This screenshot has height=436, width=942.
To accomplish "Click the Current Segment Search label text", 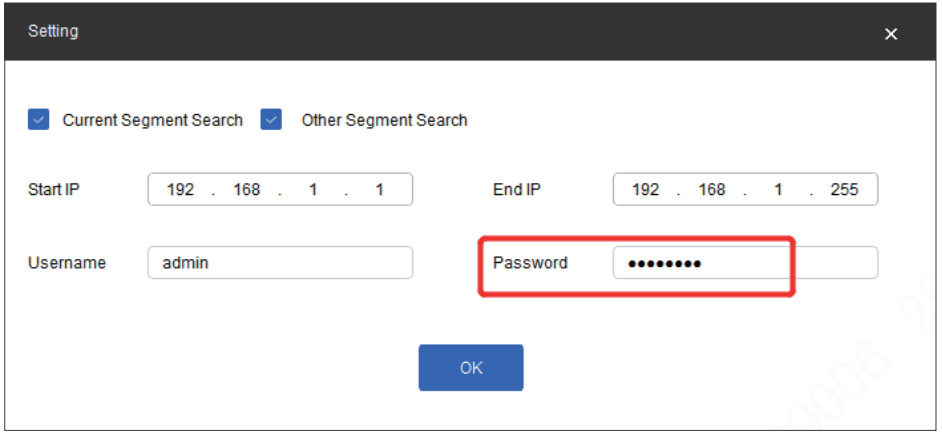I will (152, 120).
